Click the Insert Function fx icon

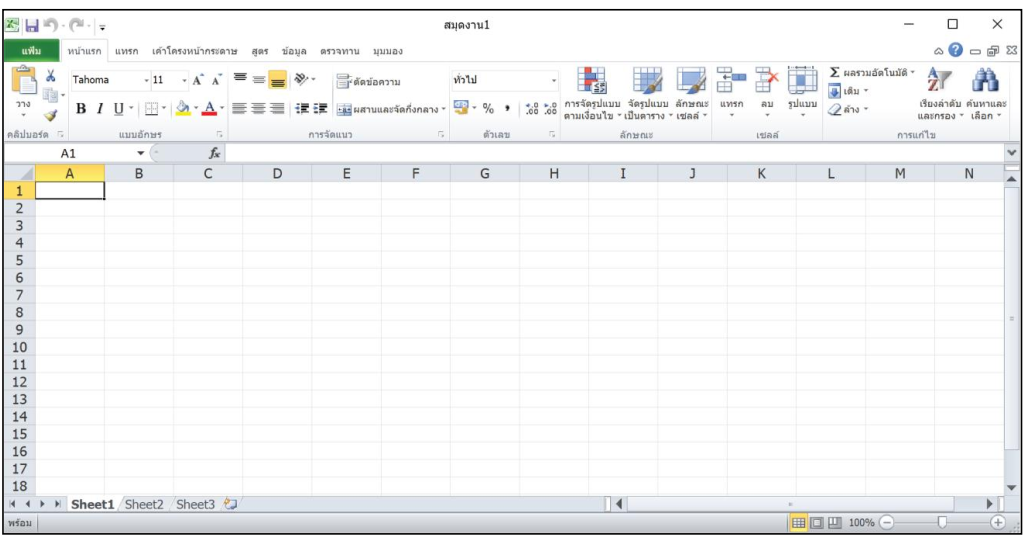coord(214,153)
